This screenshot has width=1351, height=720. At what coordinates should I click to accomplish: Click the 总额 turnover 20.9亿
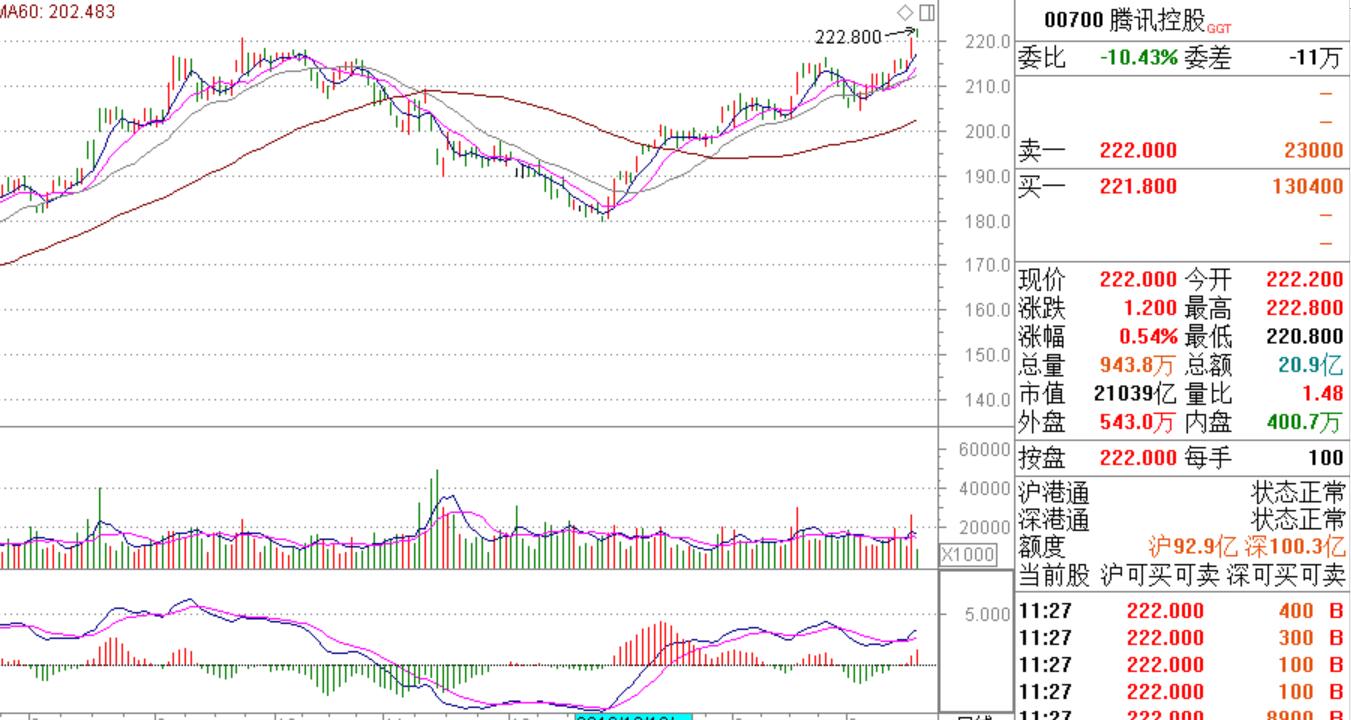click(x=1311, y=365)
